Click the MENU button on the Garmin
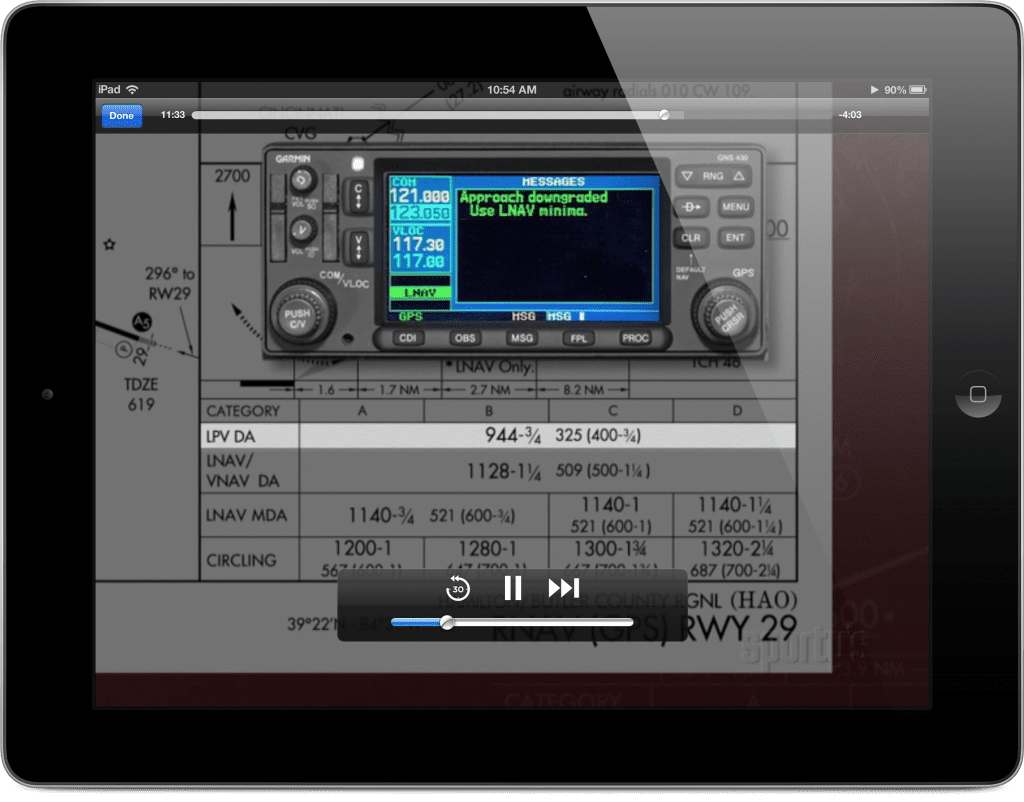This screenshot has height=802, width=1024. click(735, 207)
